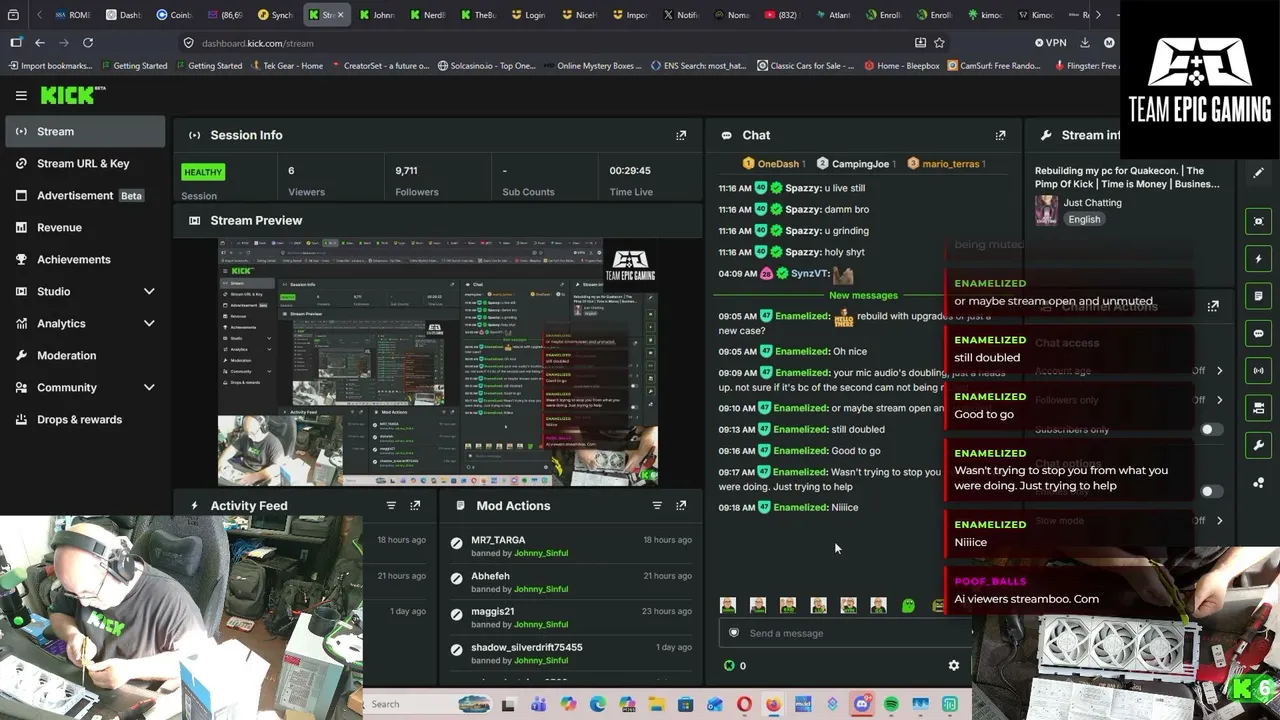Viewport: 1280px width, 720px height.
Task: Click the green Kick emote in chat emote row
Action: pyautogui.click(x=908, y=605)
